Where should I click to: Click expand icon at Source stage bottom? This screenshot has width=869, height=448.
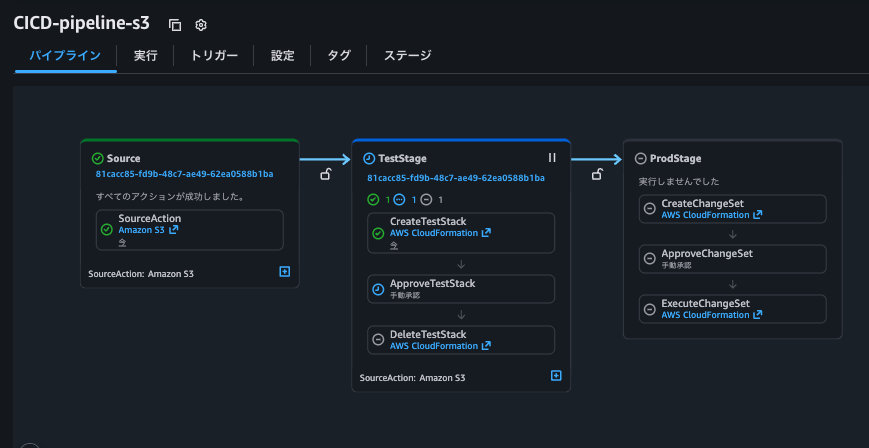[x=285, y=271]
